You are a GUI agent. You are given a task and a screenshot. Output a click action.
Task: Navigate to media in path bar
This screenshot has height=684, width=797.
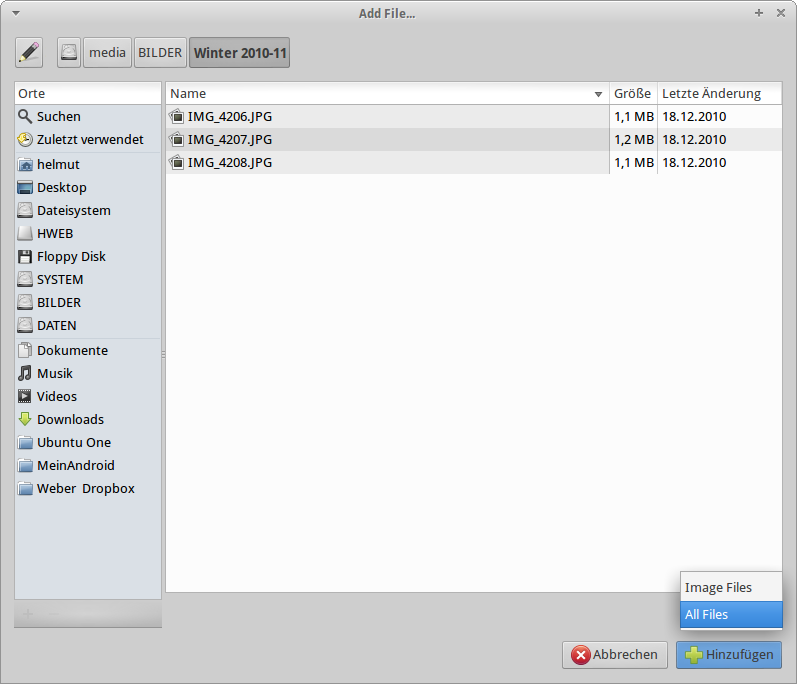tap(107, 52)
